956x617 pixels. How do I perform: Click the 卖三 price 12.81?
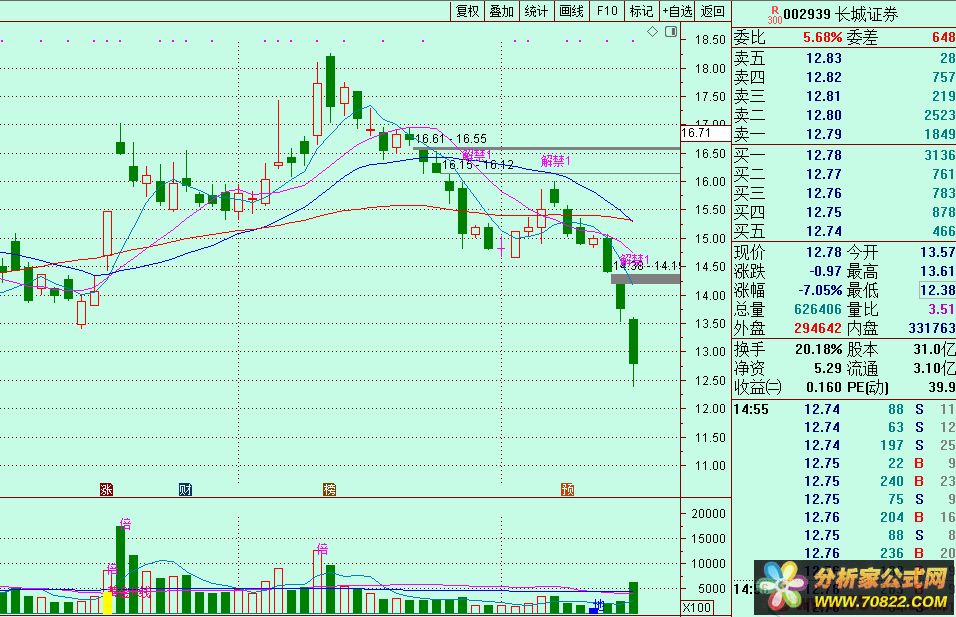[824, 96]
